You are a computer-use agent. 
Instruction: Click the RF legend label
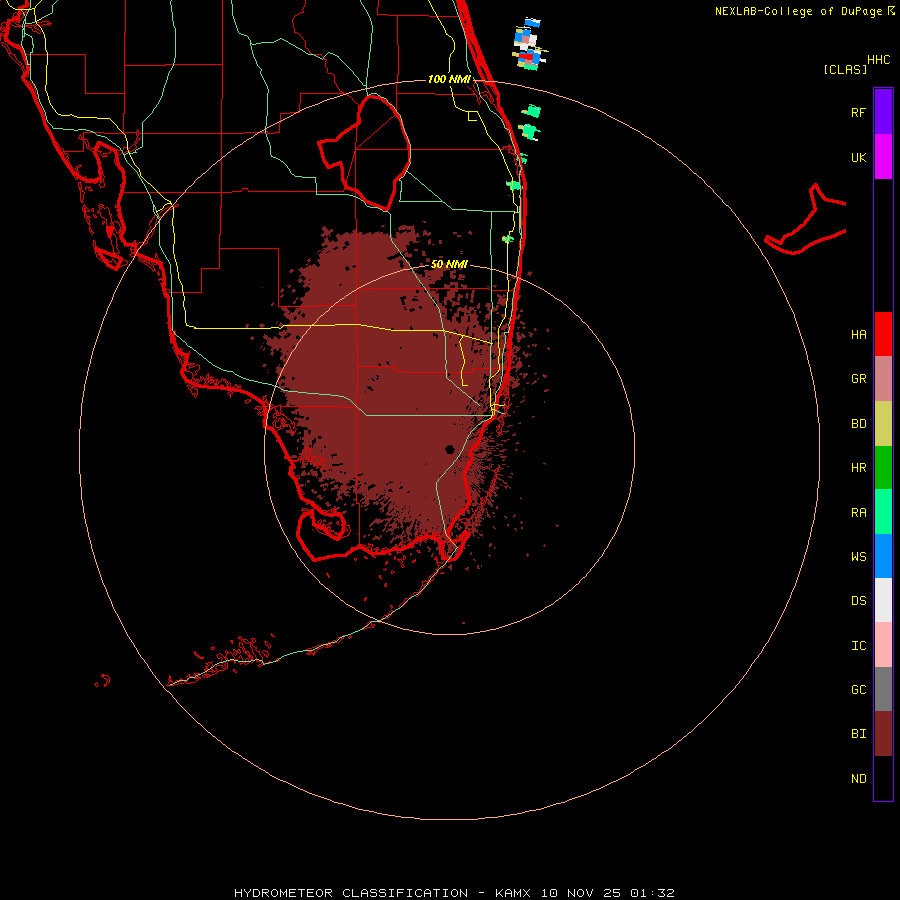point(858,112)
